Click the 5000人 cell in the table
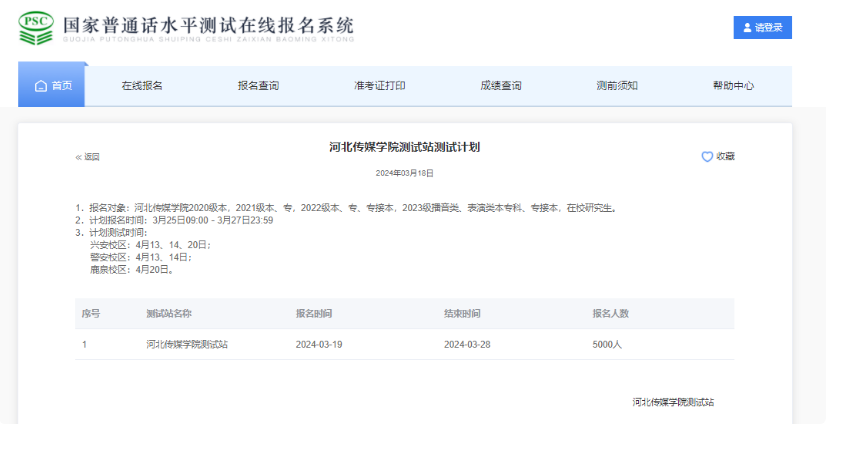Screen dimensions: 842x450 click(607, 345)
